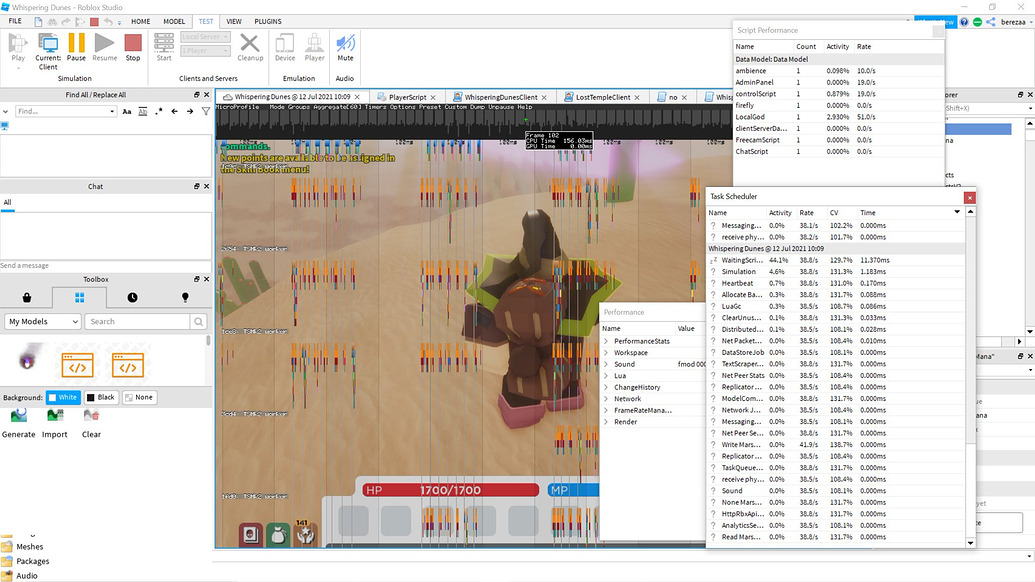Click the find next arrow

click(190, 112)
